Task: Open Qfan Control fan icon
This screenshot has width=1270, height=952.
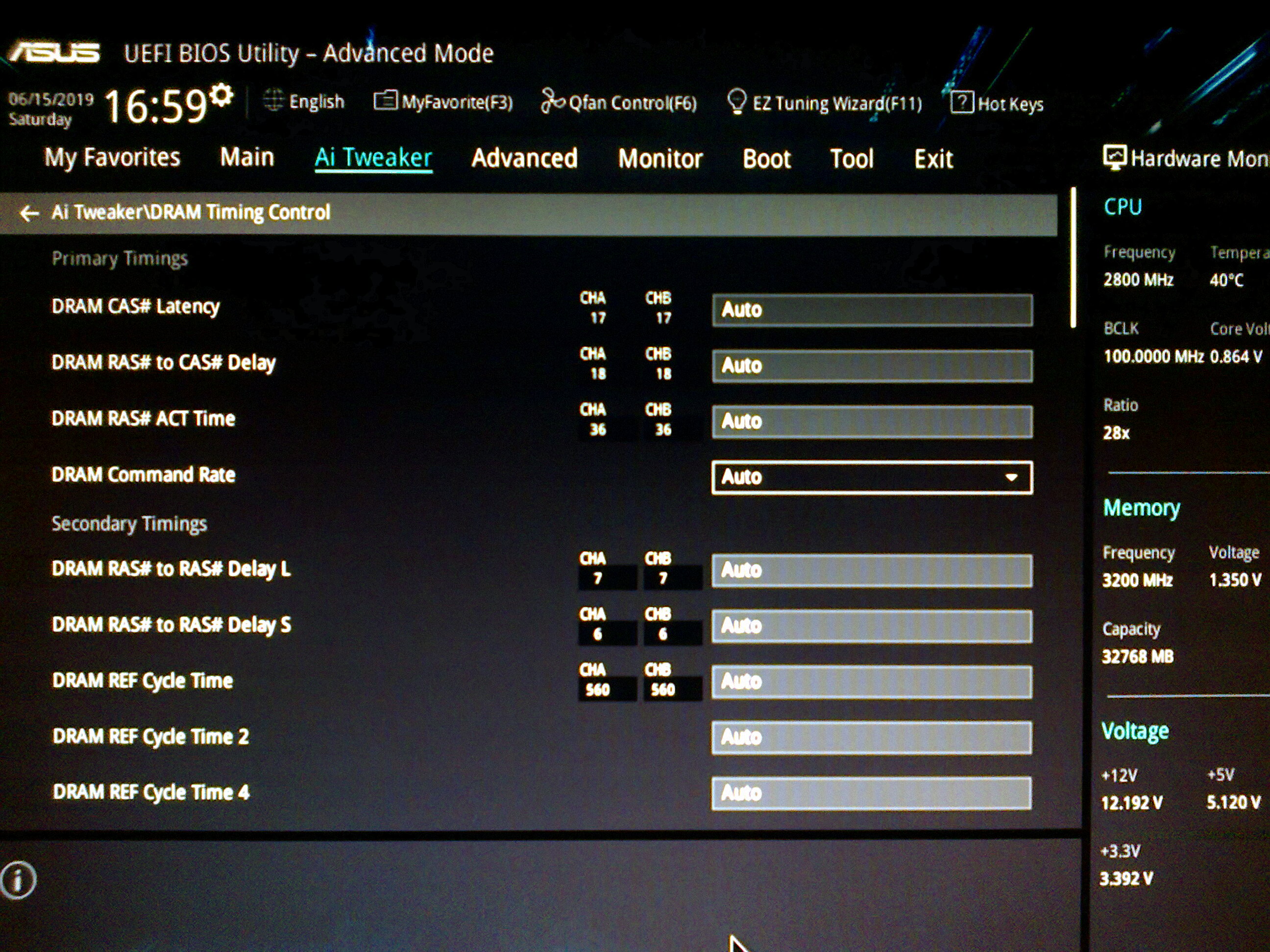Action: (552, 101)
